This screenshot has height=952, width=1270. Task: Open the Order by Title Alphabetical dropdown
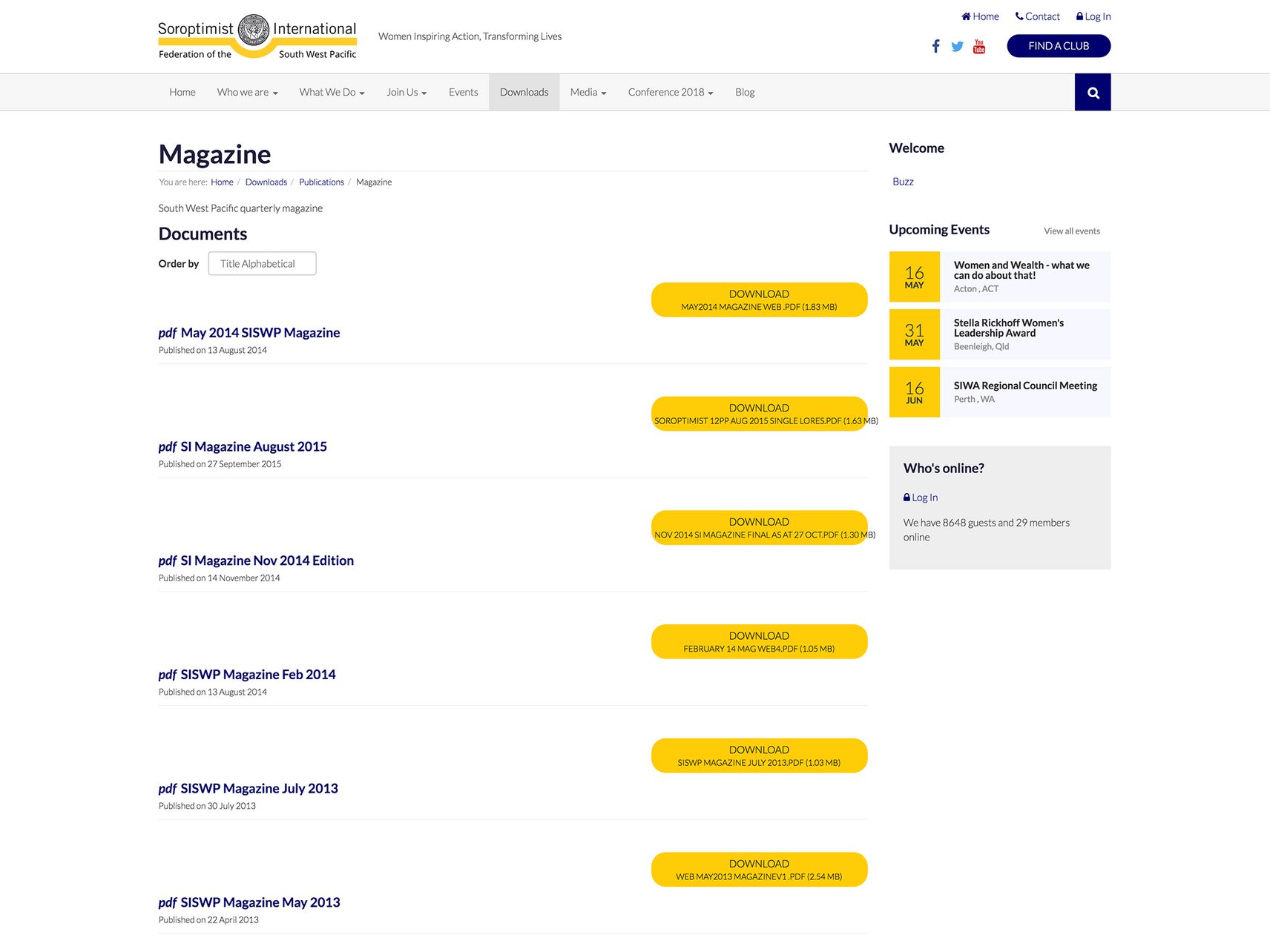click(x=262, y=264)
